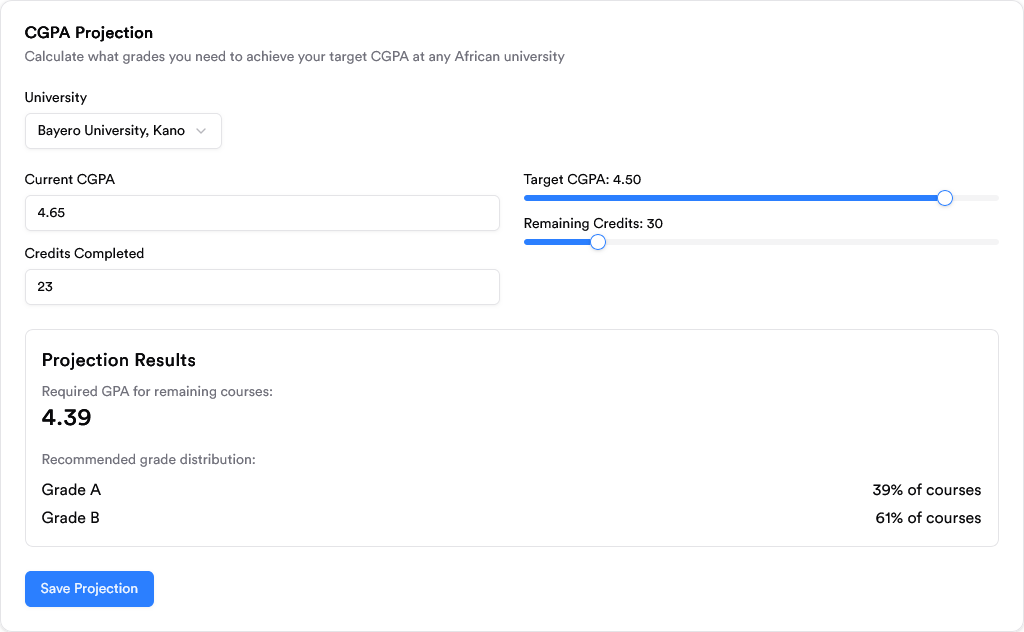The height and width of the screenshot is (632, 1024).
Task: Click the Credits Completed field showing 23
Action: [x=261, y=287]
